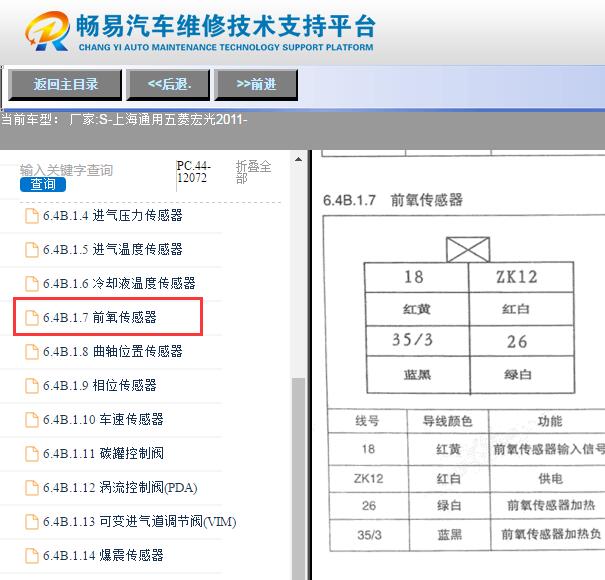Open 6.4B.1.4 进气压力传感器
The width and height of the screenshot is (605, 580).
113,215
